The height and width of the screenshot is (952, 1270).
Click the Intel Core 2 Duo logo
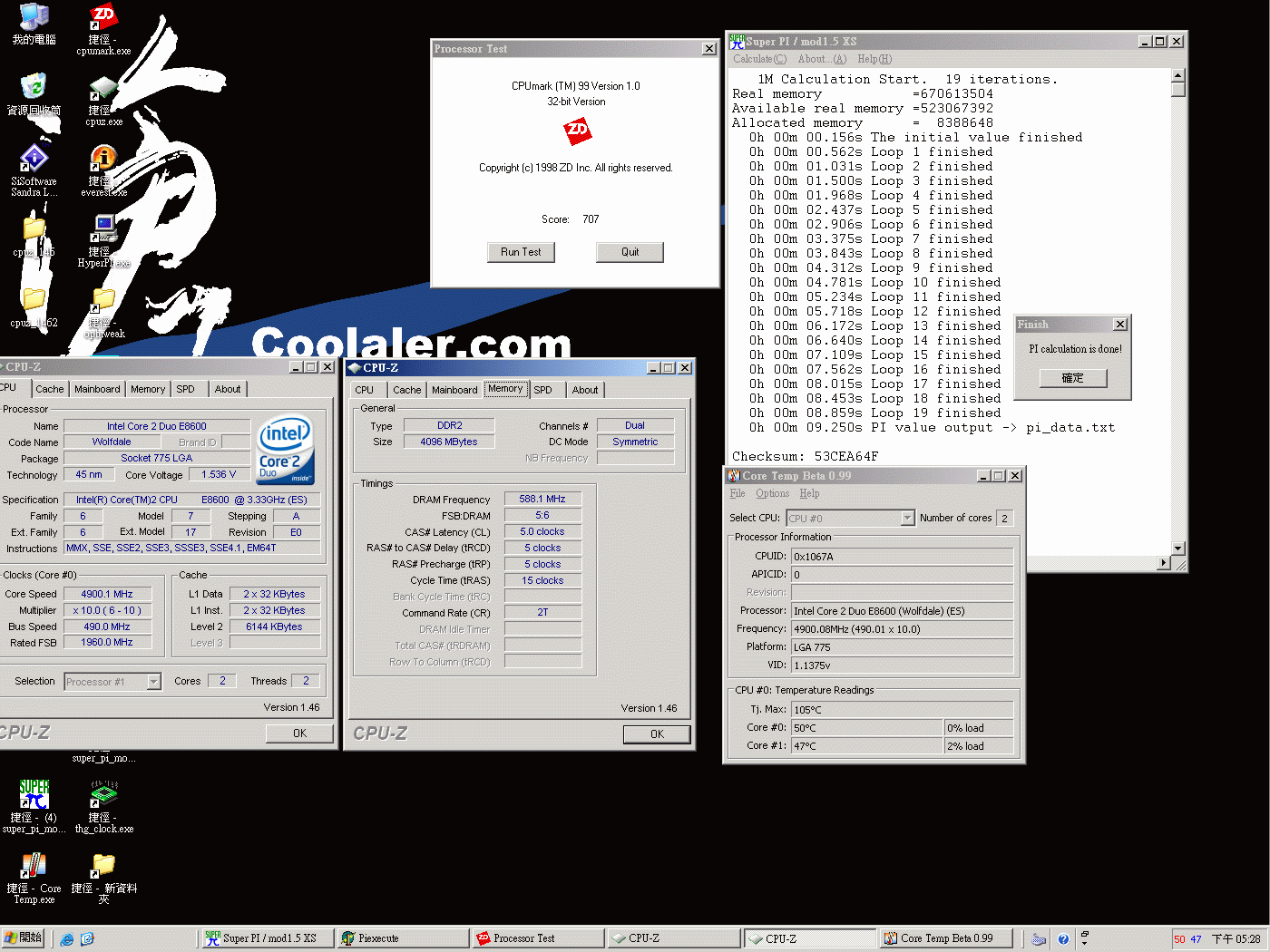(286, 450)
